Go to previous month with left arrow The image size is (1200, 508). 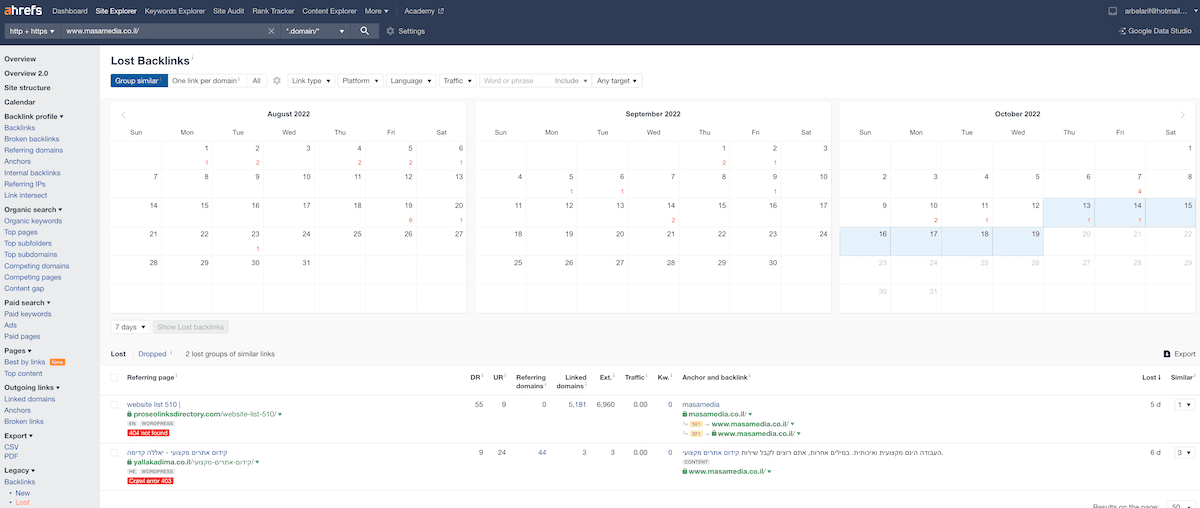(x=124, y=114)
